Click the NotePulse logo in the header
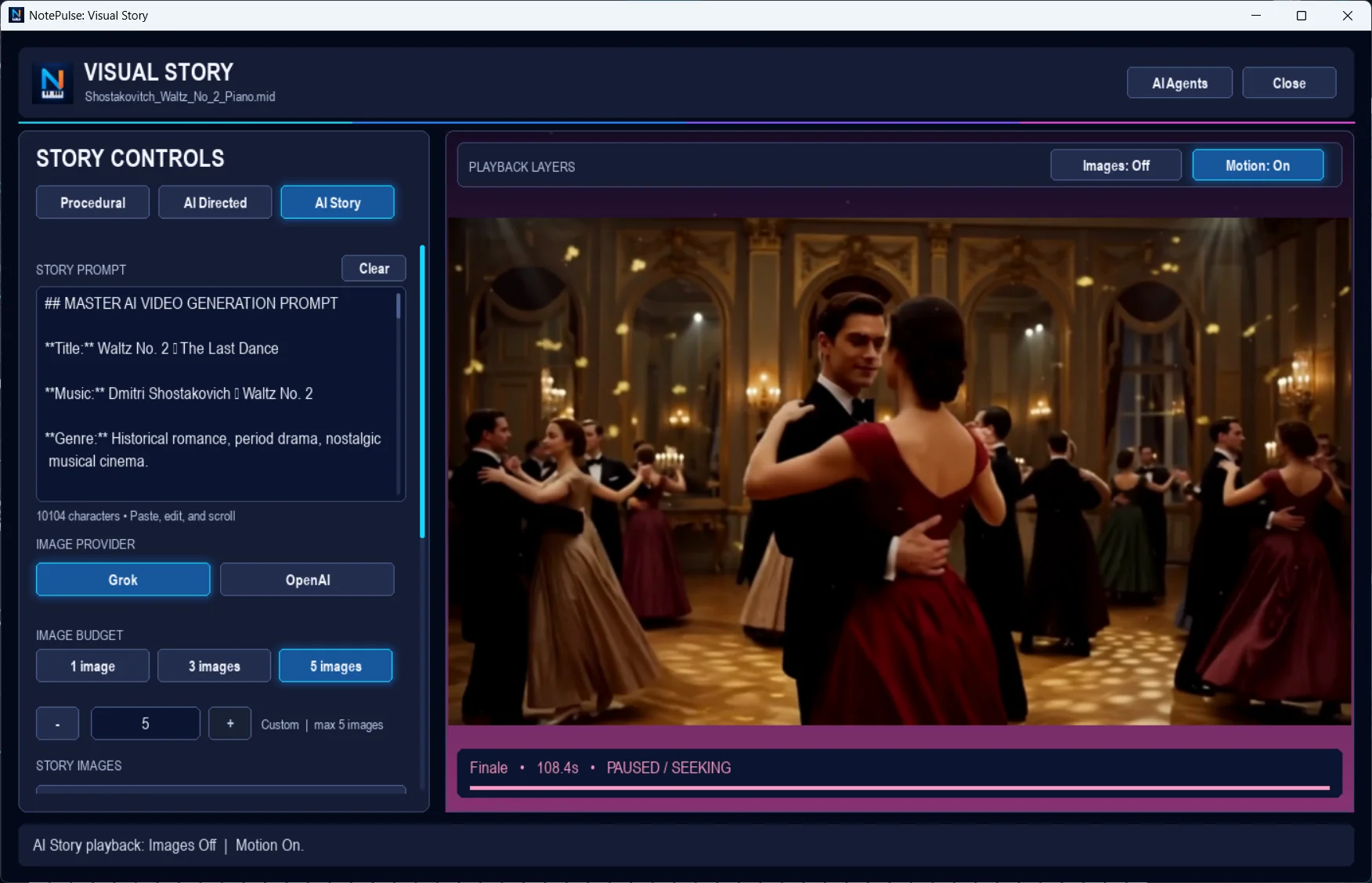 [x=52, y=83]
